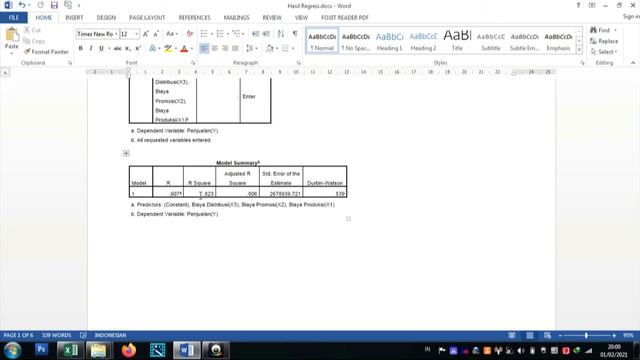Click Font Color red A icon
Screen dimensions: 640x360
(x=184, y=49)
